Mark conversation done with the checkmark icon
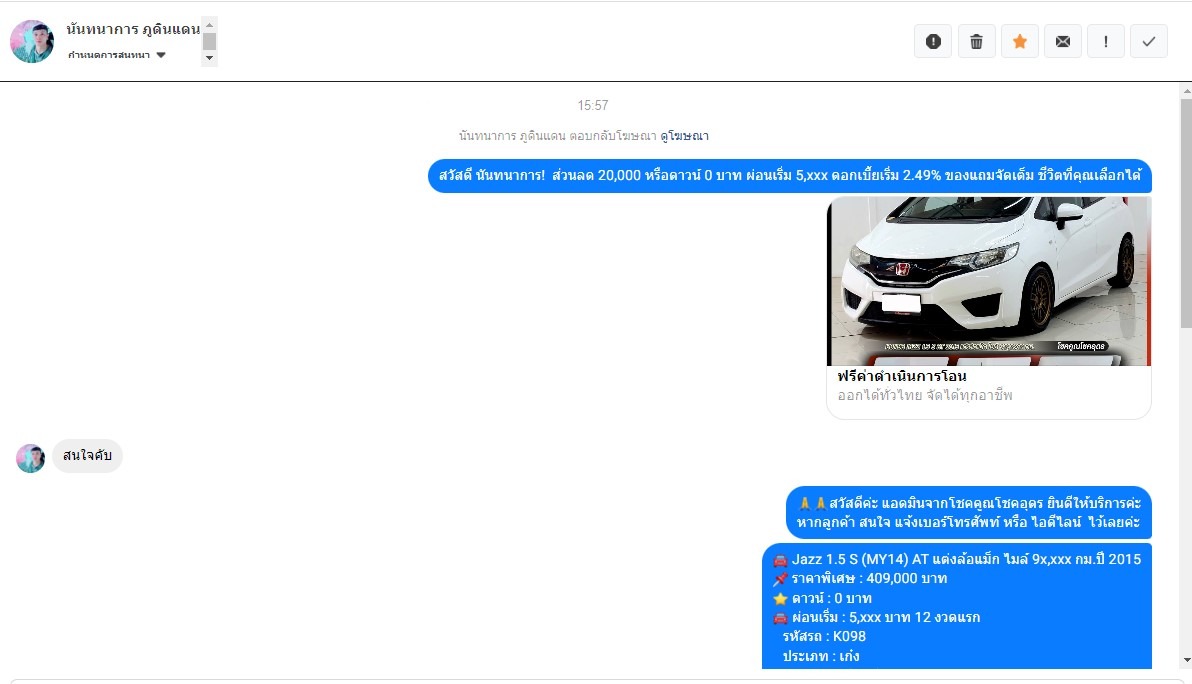Viewport: 1192px width, 684px height. coord(1149,41)
